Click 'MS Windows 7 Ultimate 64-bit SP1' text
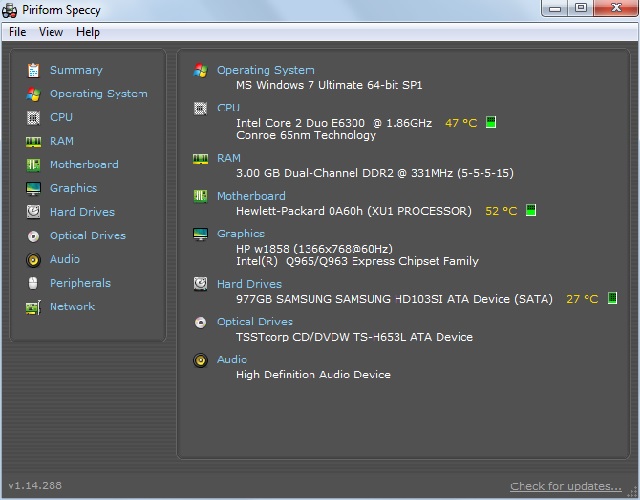 pos(329,85)
